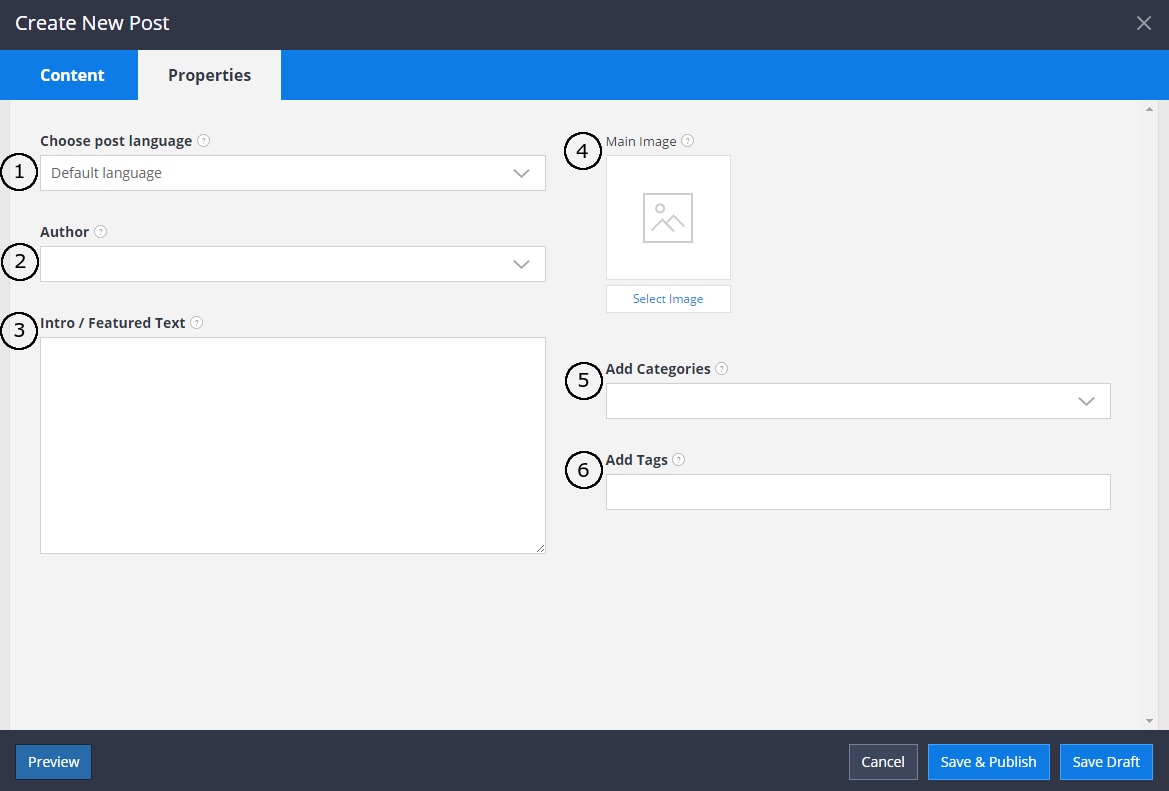Viewport: 1169px width, 791px height.
Task: Click the help icon next to Main Image
Action: point(687,141)
